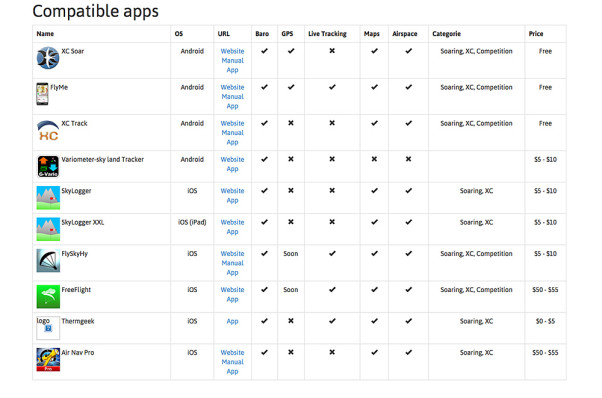Click the Thermgeek price $0 - $5
Viewport: 602px width, 398px height.
545,321
